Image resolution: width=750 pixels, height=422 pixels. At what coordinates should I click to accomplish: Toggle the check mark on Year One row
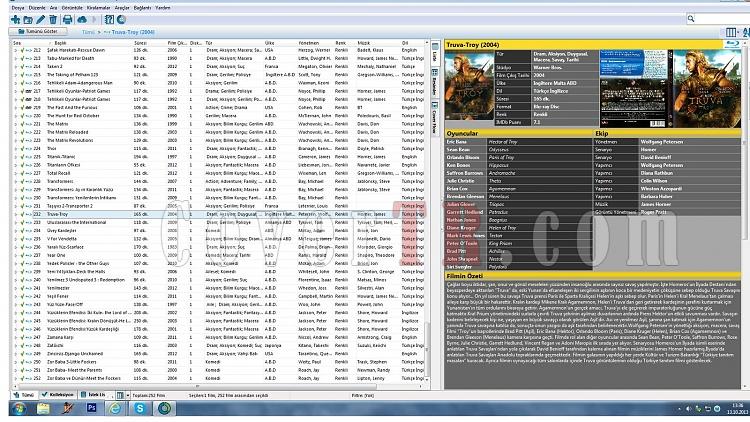pyautogui.click(x=22, y=255)
